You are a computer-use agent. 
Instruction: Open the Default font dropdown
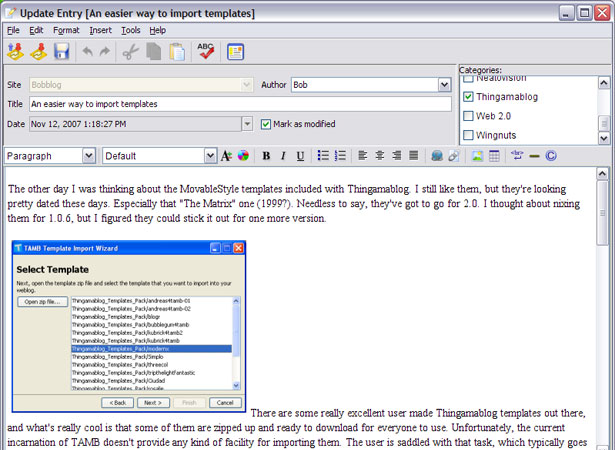pyautogui.click(x=210, y=156)
